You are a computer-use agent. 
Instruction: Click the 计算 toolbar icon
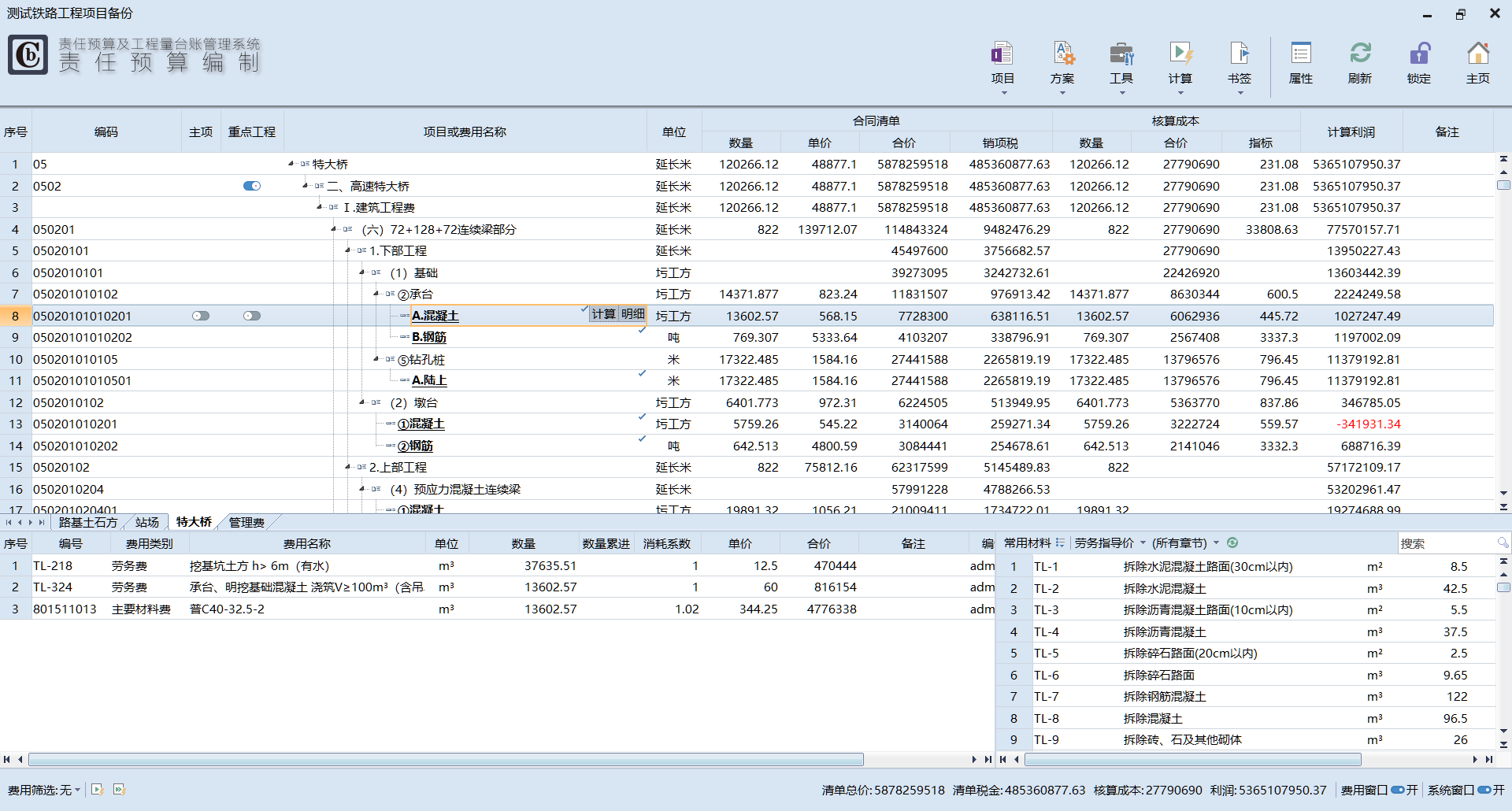[x=1180, y=63]
